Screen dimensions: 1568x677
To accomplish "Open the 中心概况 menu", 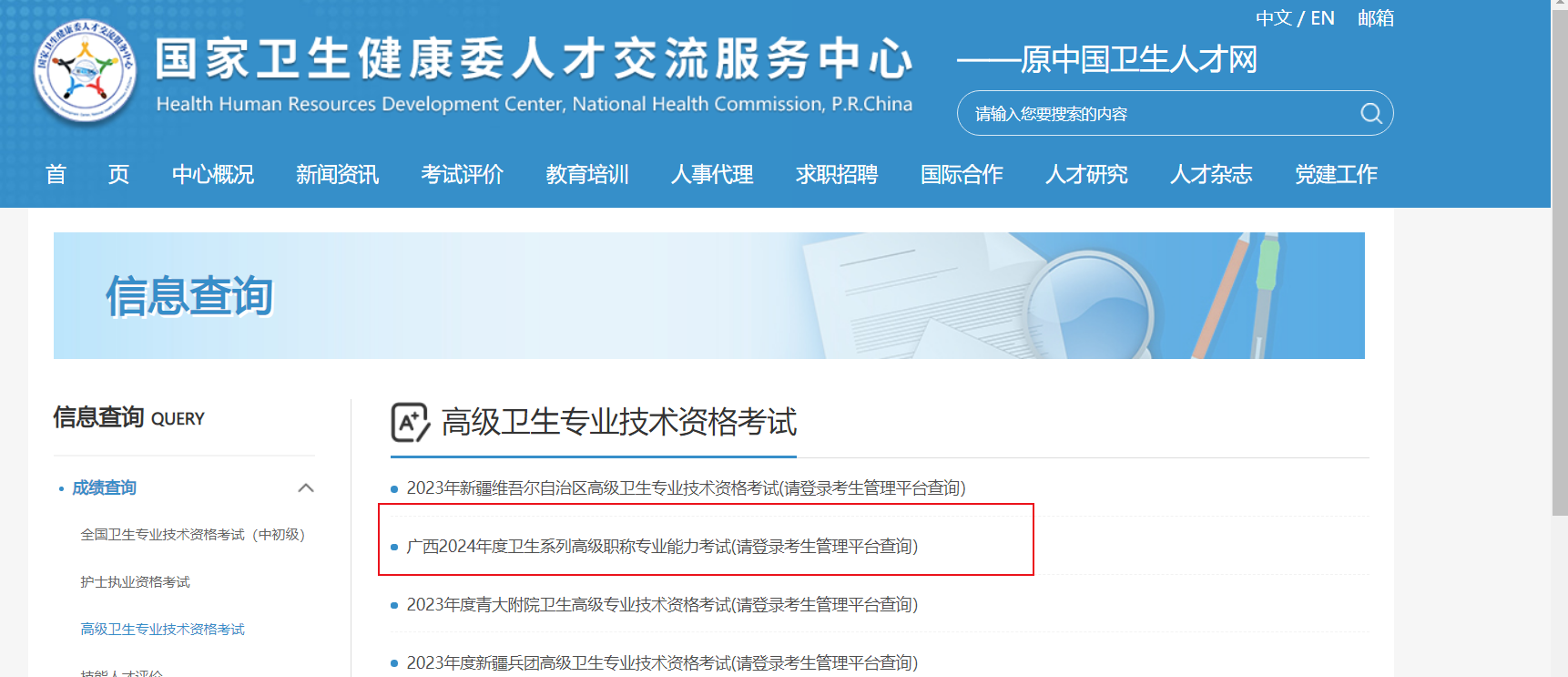I will click(x=213, y=174).
